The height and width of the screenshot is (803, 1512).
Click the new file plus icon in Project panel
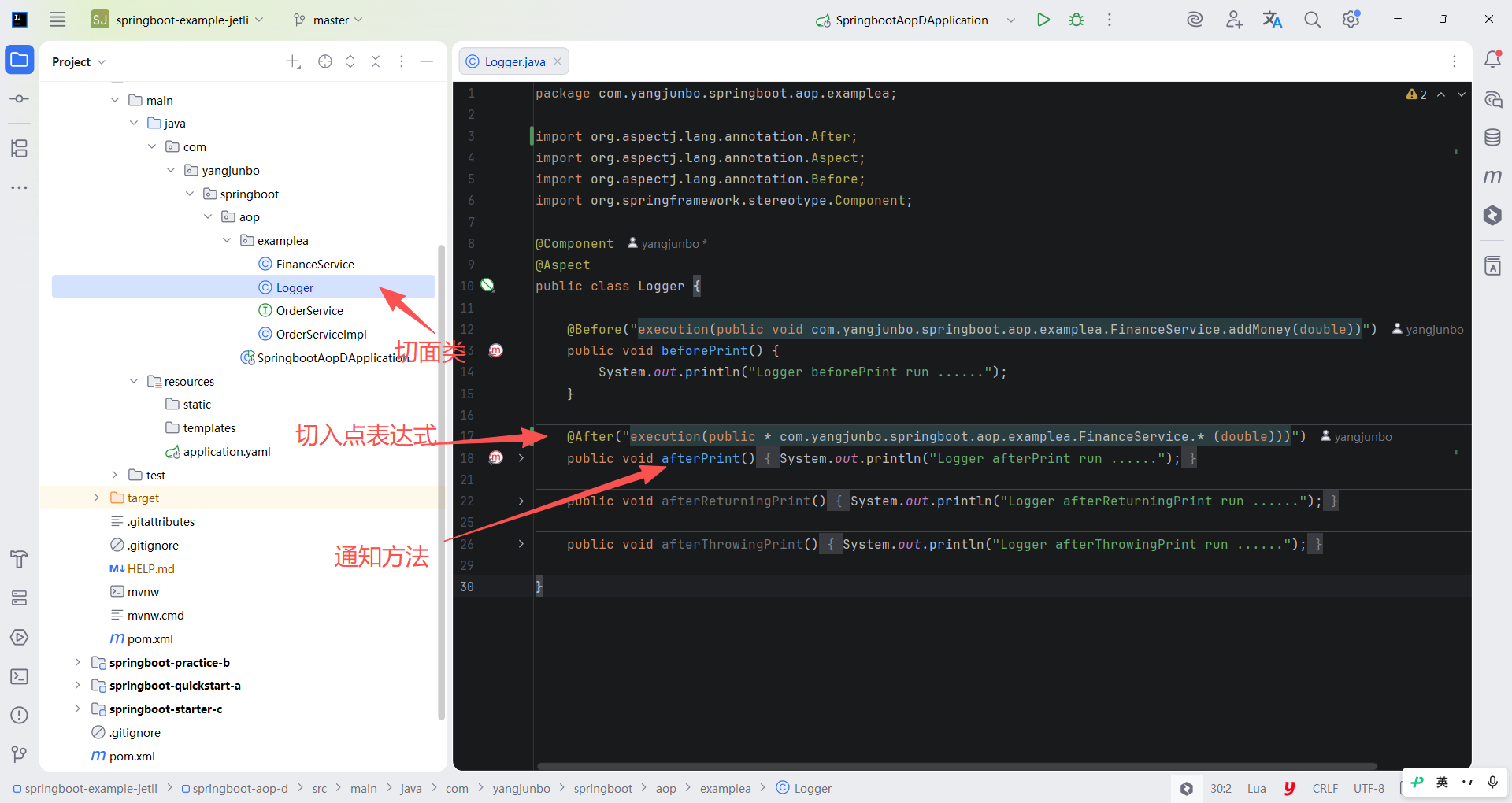[293, 61]
